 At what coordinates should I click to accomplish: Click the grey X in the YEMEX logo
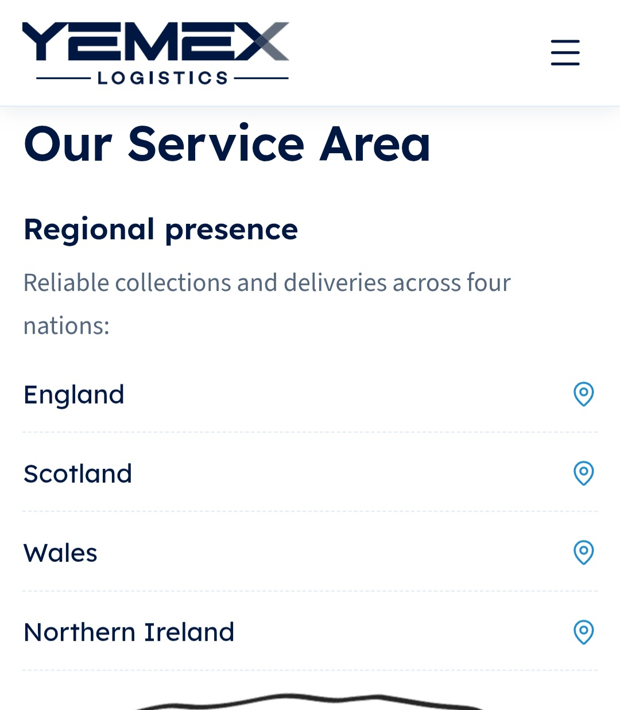tap(271, 41)
